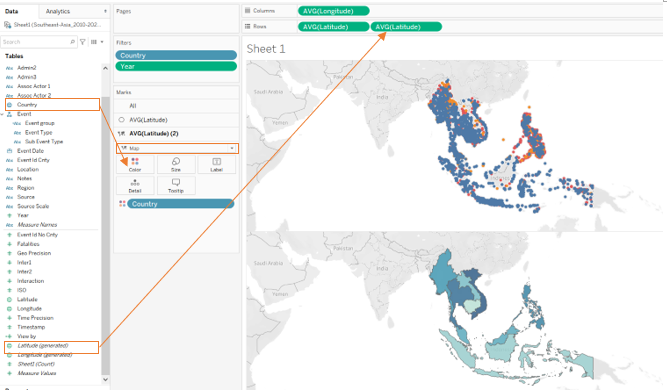Select the AVG(Latitude) (2) marks row

[176, 134]
